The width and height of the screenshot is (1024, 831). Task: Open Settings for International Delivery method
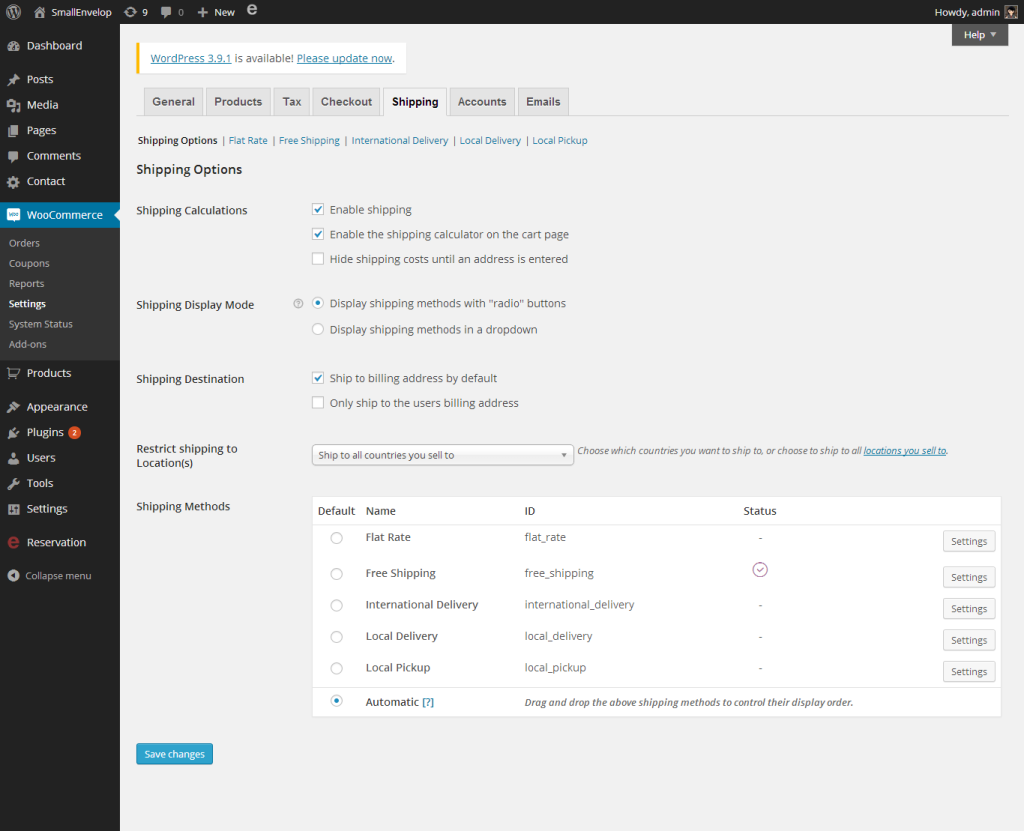pyautogui.click(x=969, y=609)
